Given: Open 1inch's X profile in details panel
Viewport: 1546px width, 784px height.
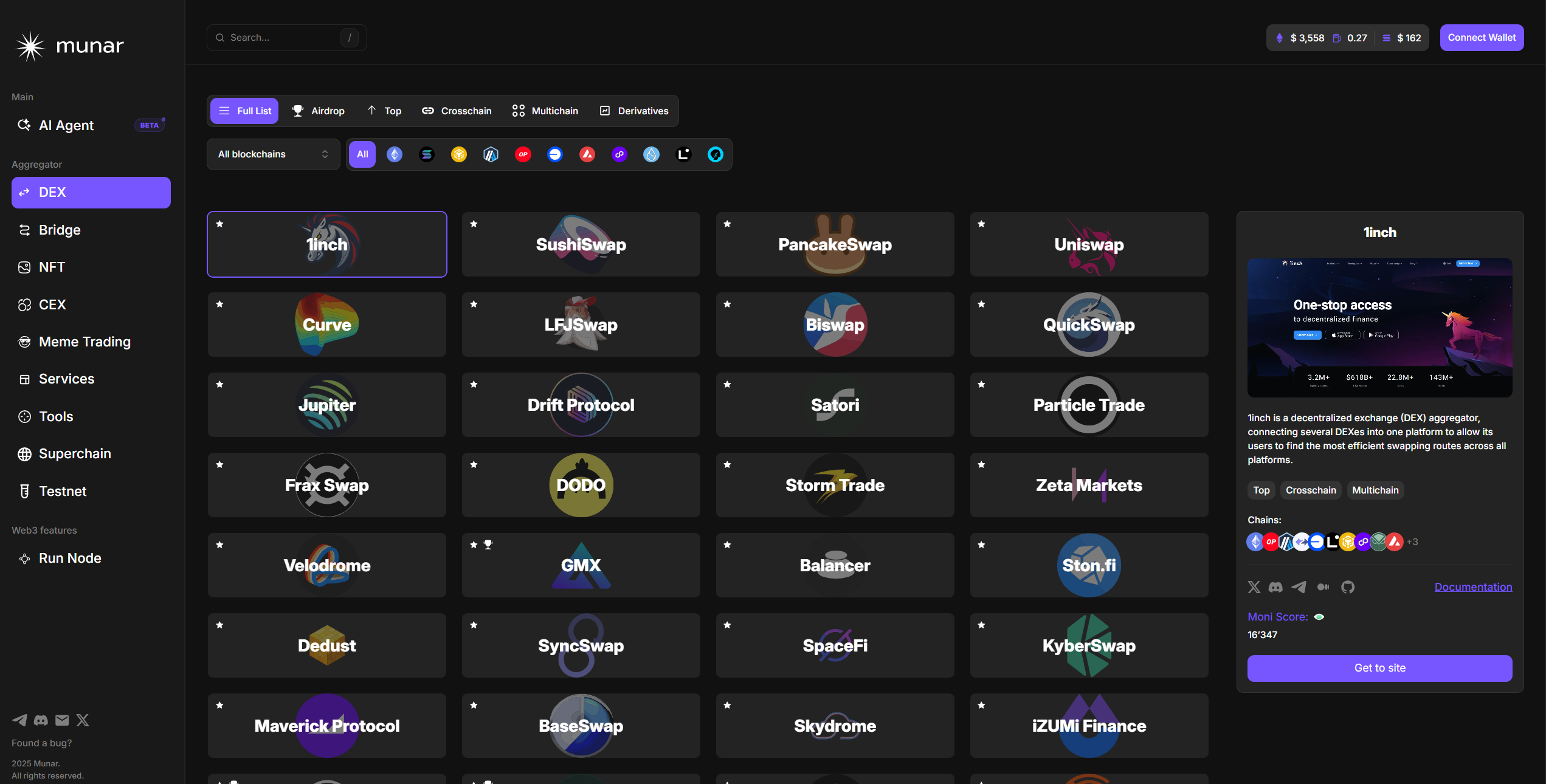Looking at the screenshot, I should coord(1254,587).
